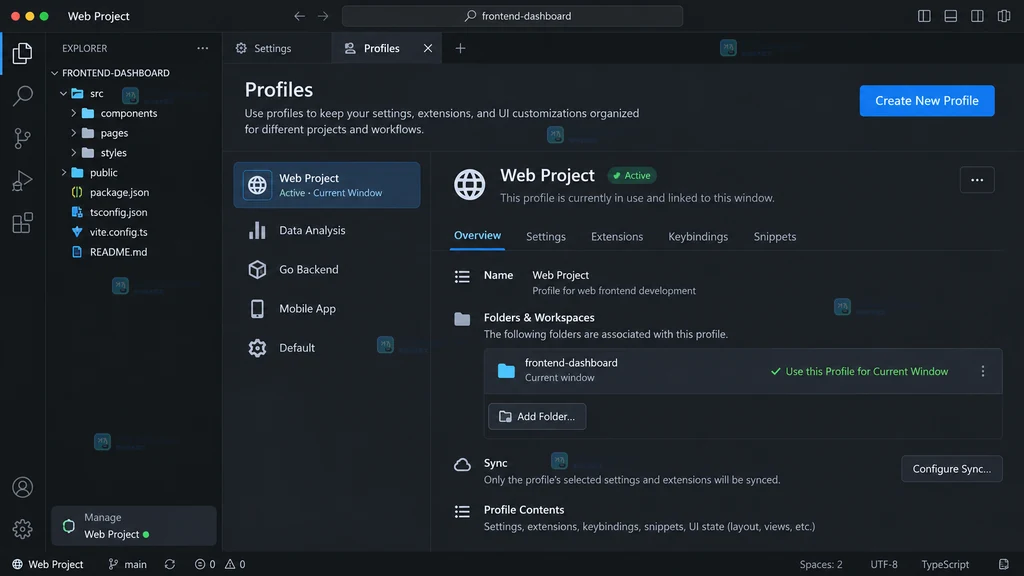Open the notifications icon in status bar
Image resolution: width=1024 pixels, height=576 pixels.
point(1004,564)
